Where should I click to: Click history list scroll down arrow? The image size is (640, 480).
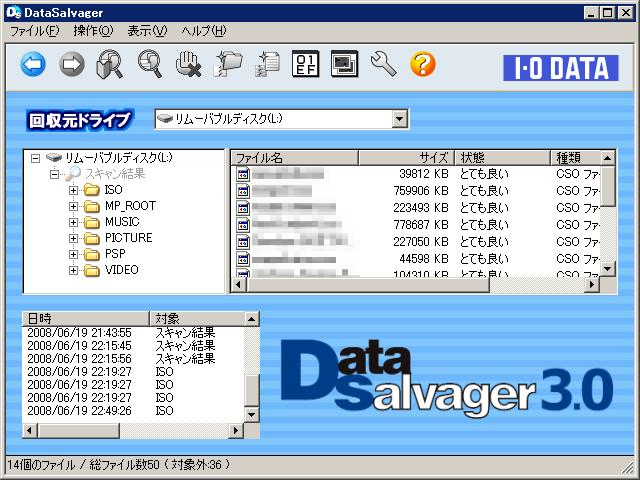pos(251,415)
